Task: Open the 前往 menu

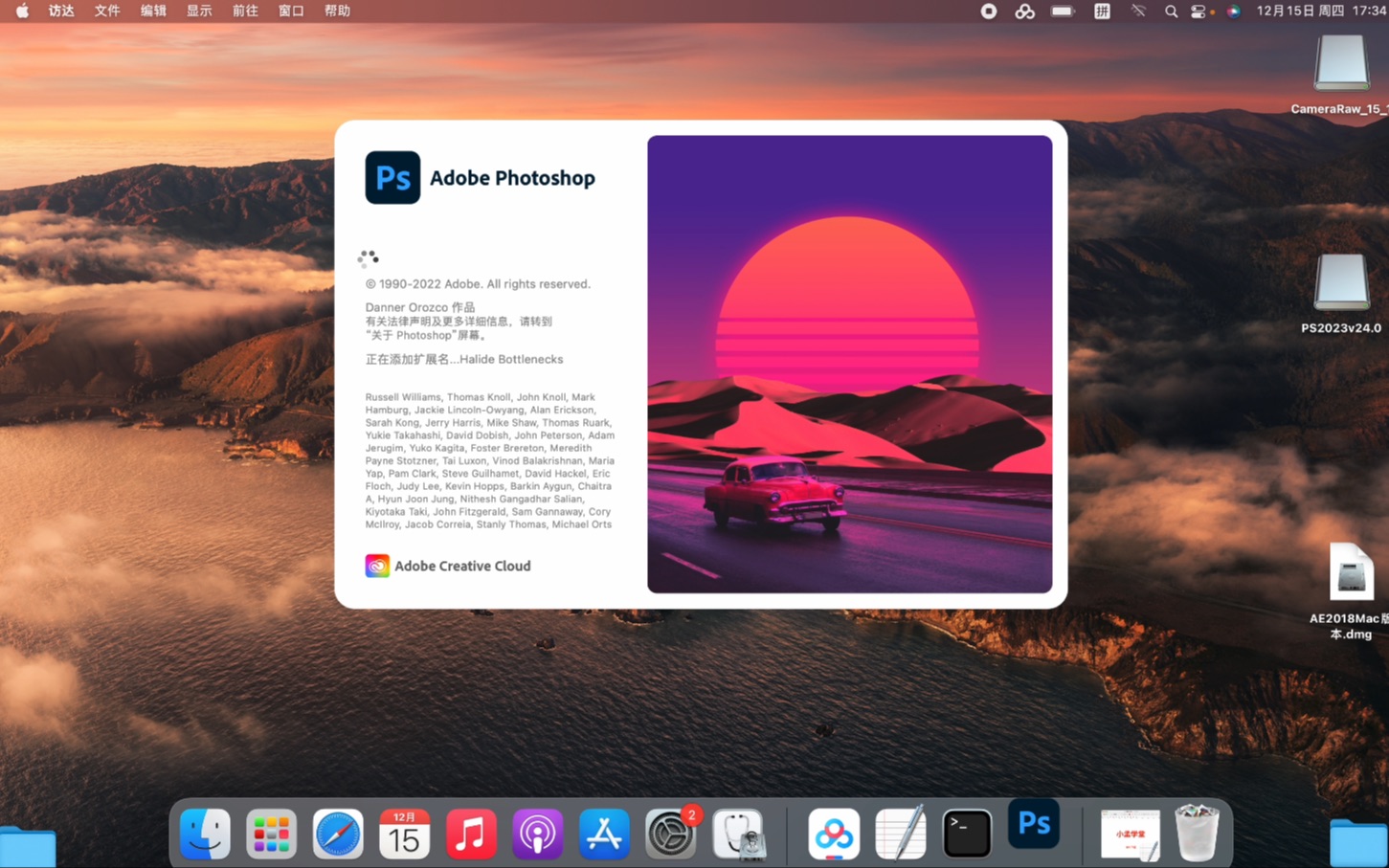Action: [x=245, y=11]
